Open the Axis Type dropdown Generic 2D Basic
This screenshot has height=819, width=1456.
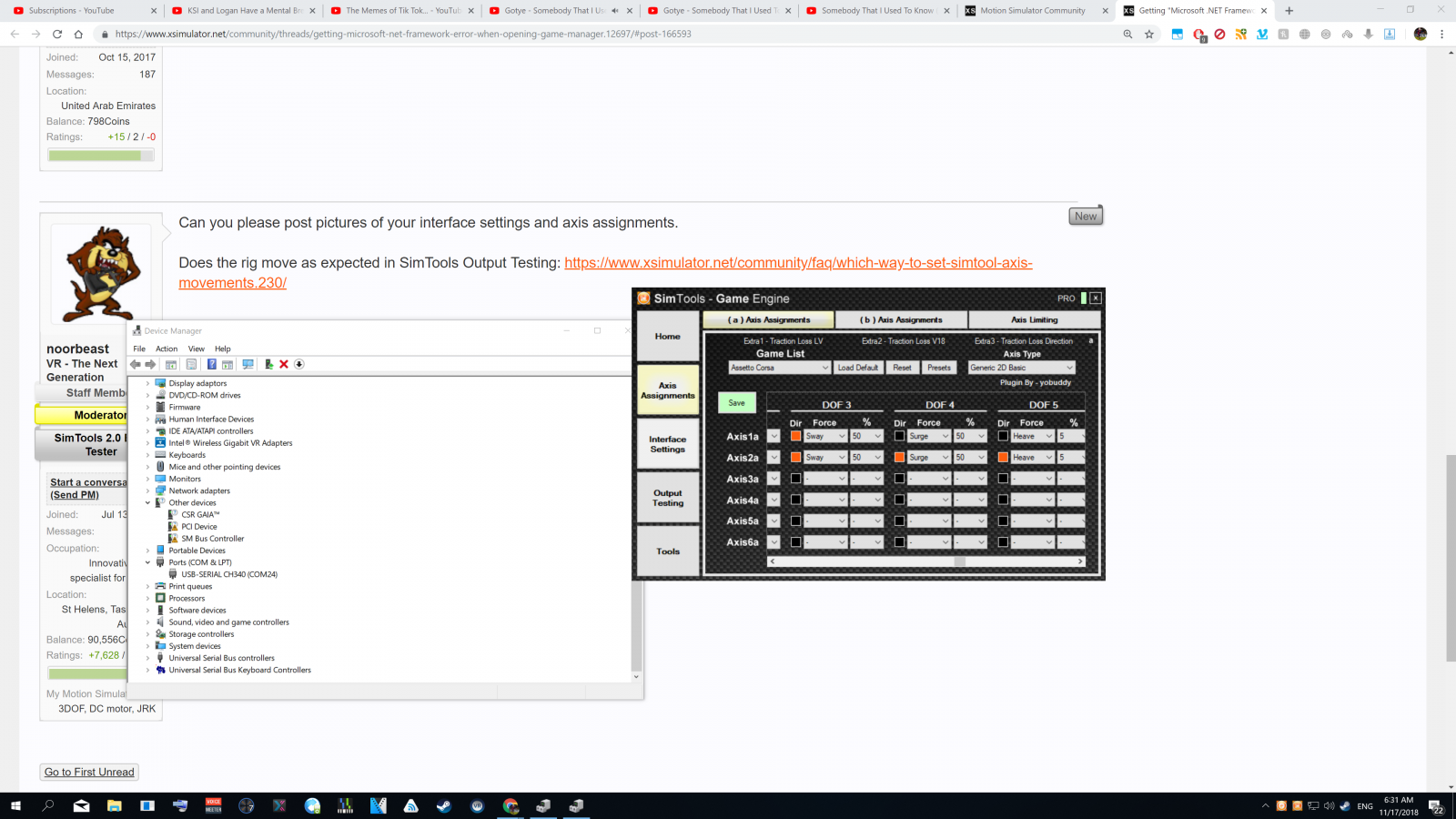[1021, 368]
